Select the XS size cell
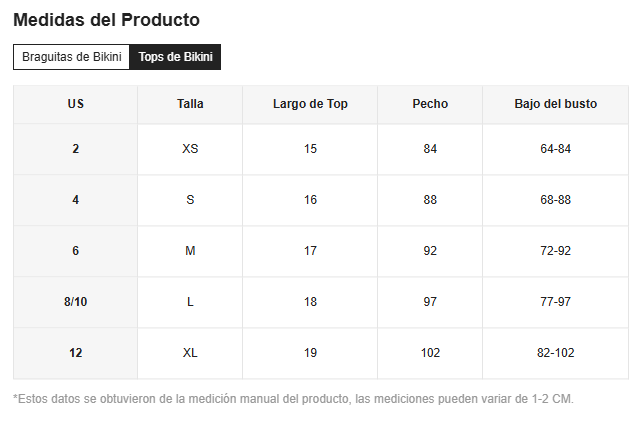This screenshot has height=426, width=633. pyautogui.click(x=190, y=149)
